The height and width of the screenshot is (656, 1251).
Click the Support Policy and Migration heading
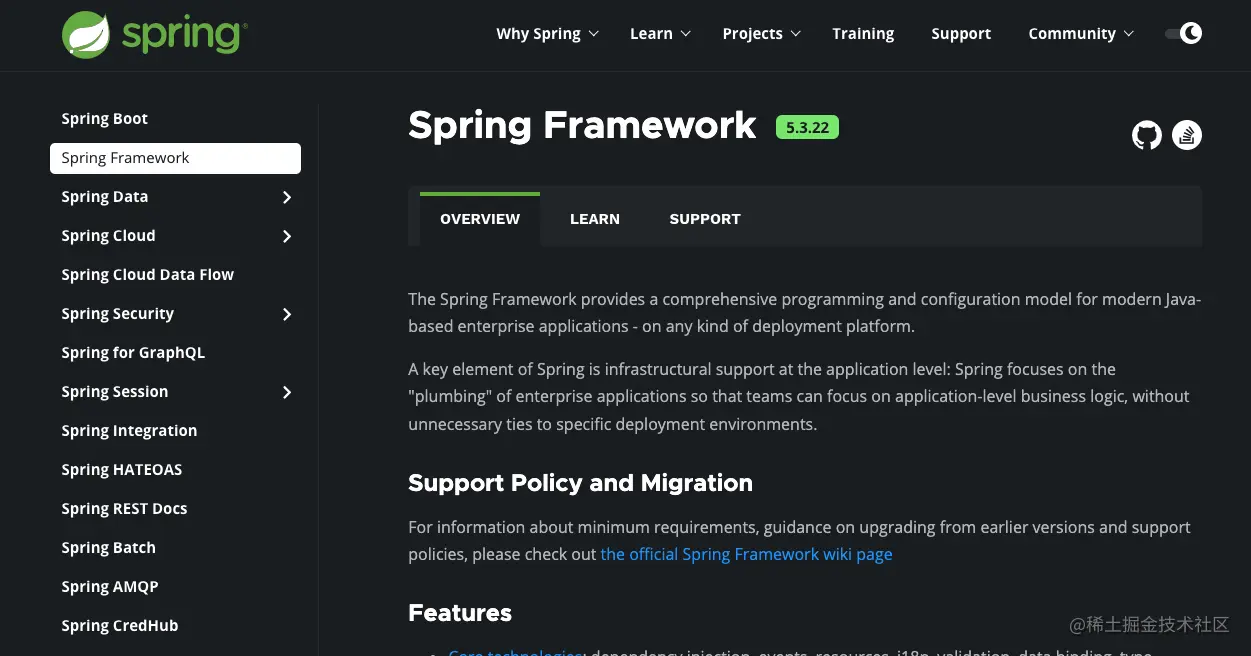580,483
